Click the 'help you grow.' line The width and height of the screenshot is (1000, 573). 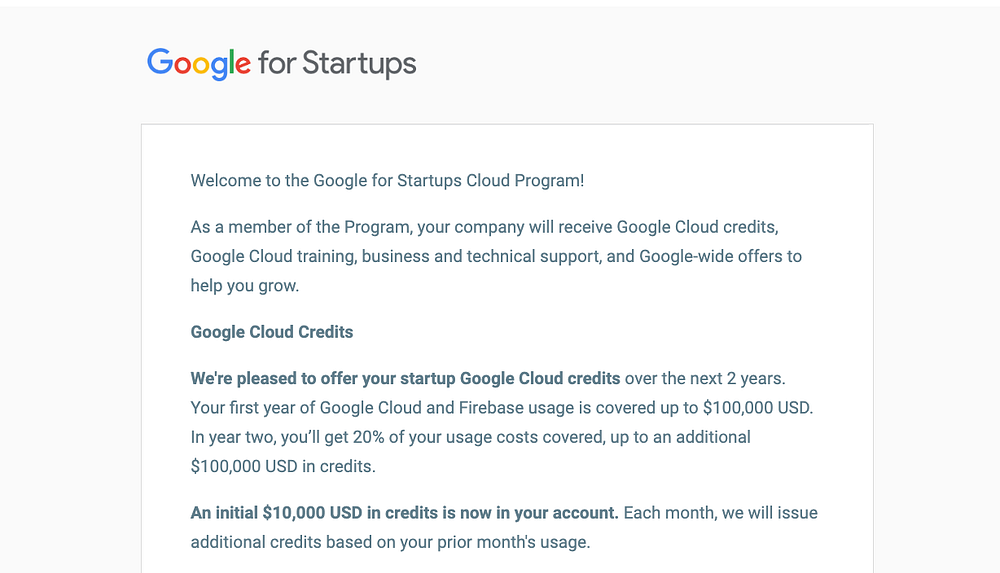(244, 285)
